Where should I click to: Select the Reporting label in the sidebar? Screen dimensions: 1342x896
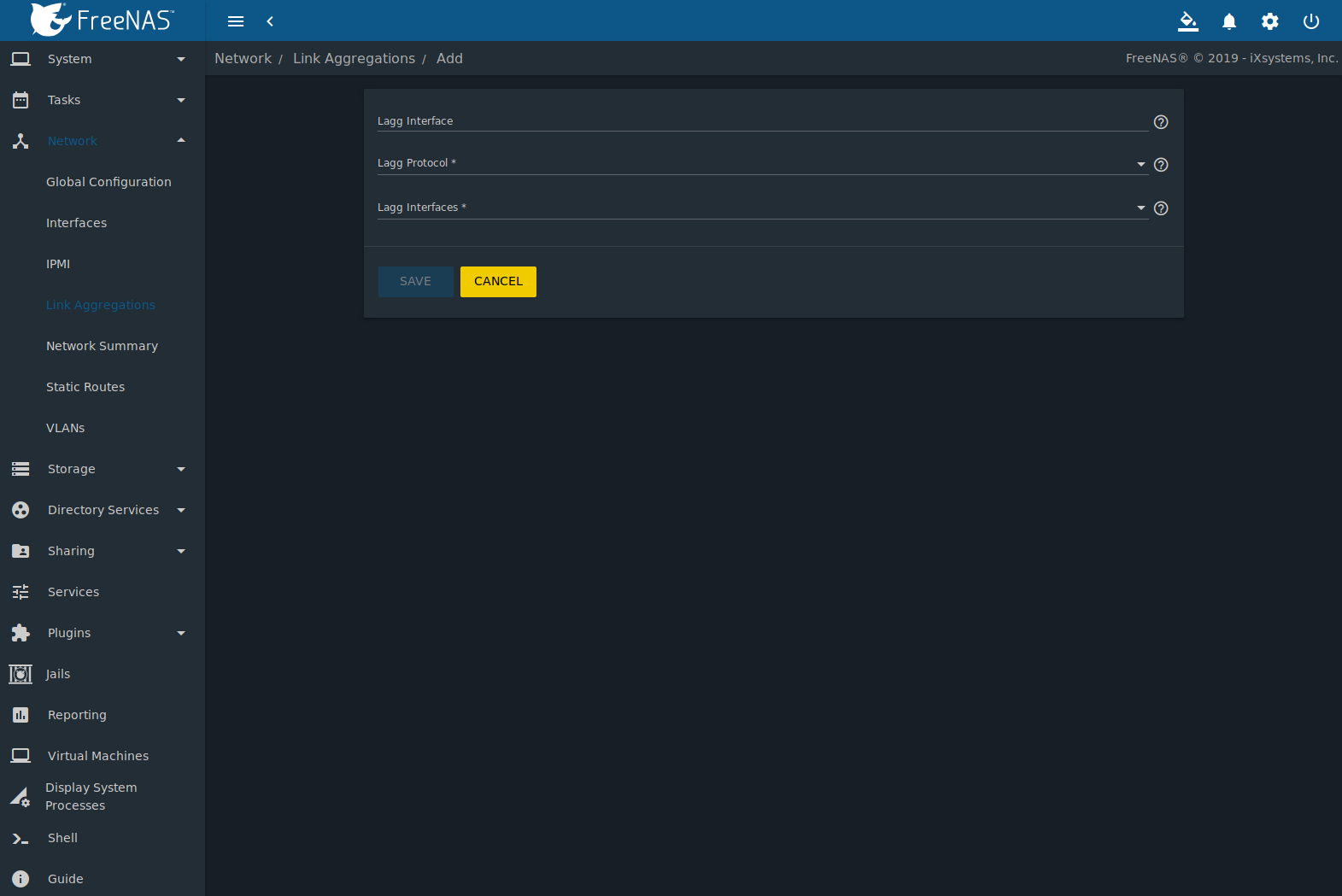77,715
